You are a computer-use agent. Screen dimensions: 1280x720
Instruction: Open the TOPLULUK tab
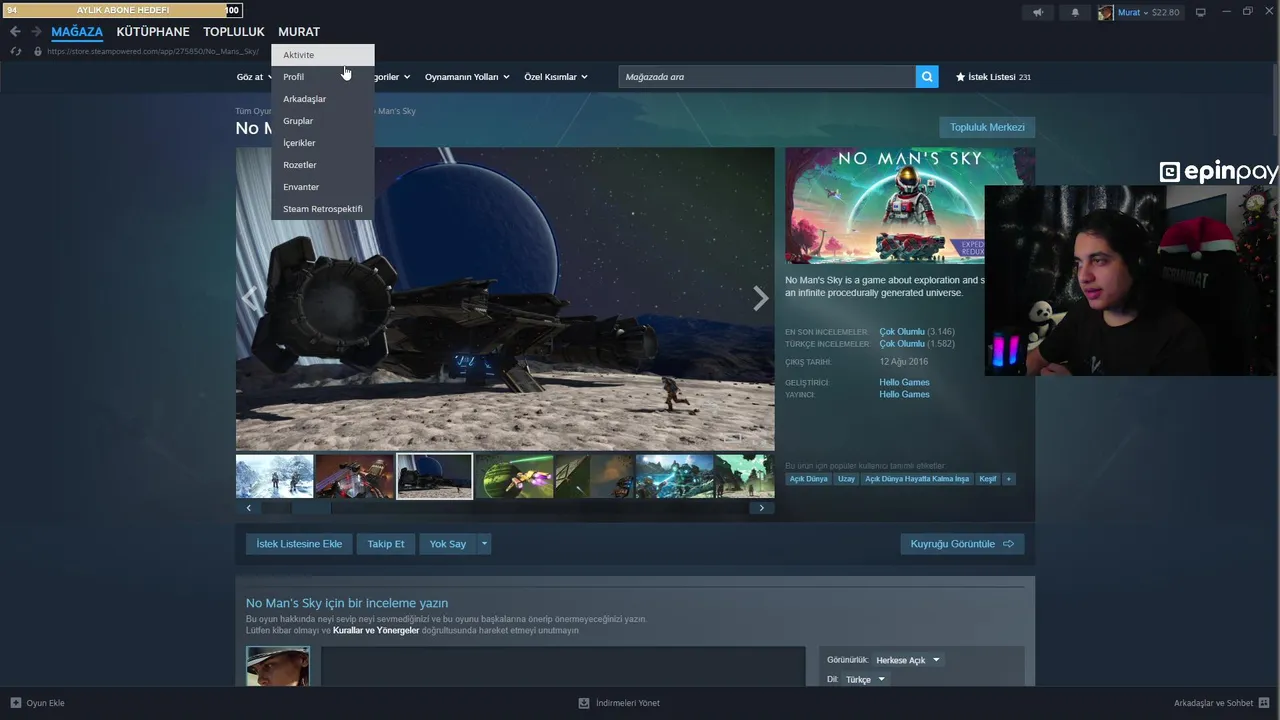(x=234, y=32)
